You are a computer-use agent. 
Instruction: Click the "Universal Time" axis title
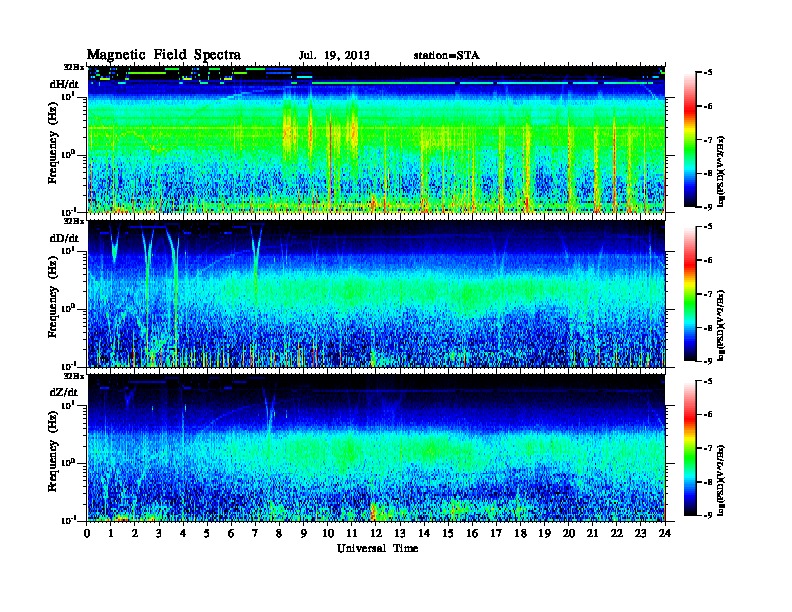[377, 548]
